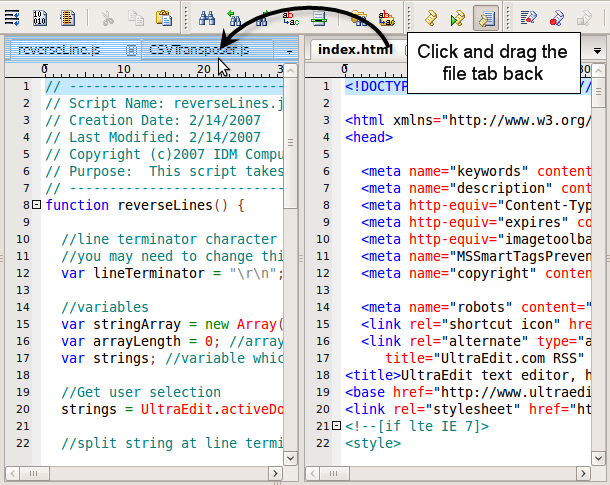Click line number 5 in right pane gutter
The width and height of the screenshot is (610, 485).
coord(326,154)
